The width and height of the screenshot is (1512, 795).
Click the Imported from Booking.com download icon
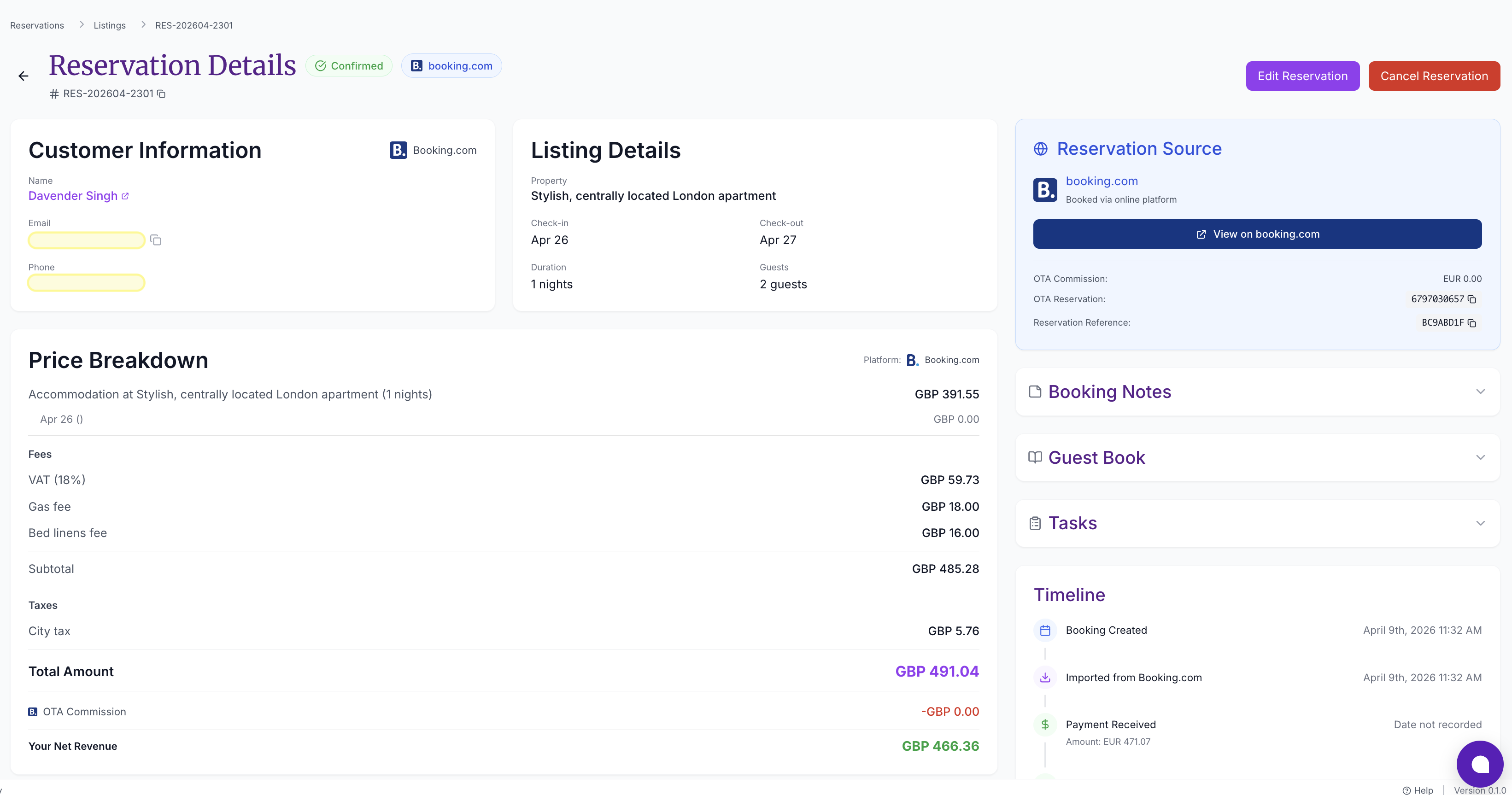pyautogui.click(x=1045, y=678)
